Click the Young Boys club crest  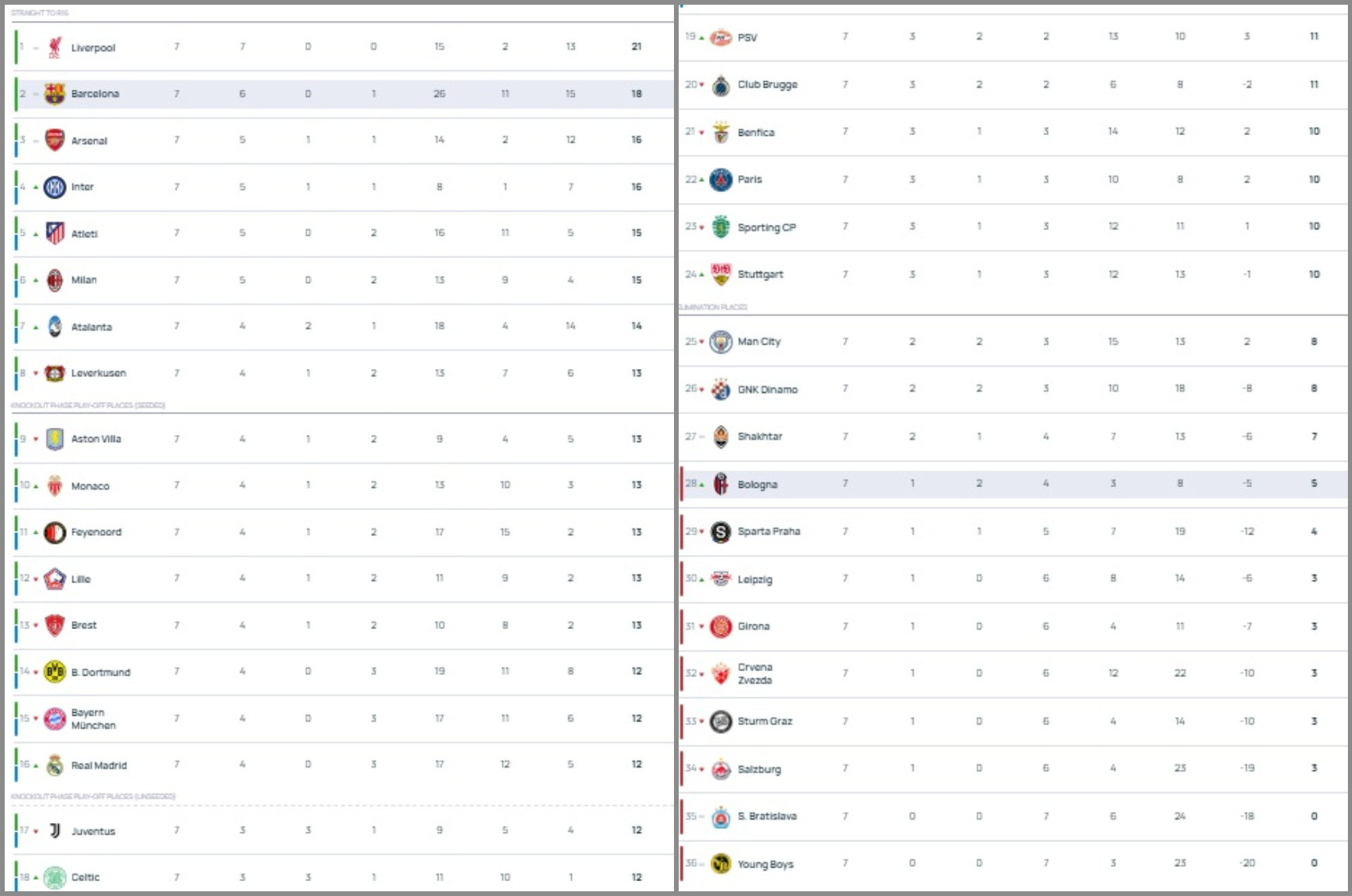(x=721, y=864)
